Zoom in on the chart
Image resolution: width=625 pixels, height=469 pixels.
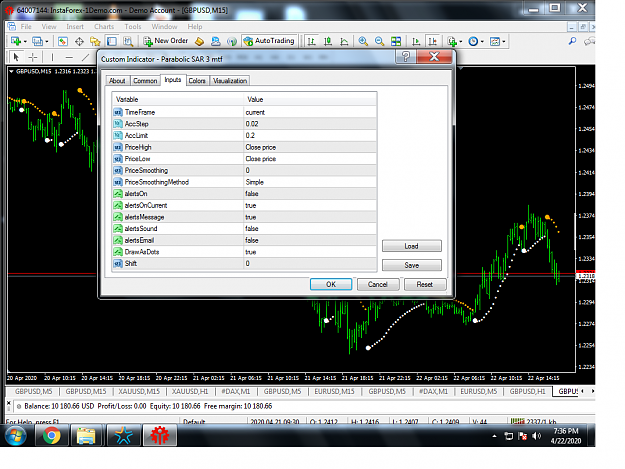[x=363, y=41]
